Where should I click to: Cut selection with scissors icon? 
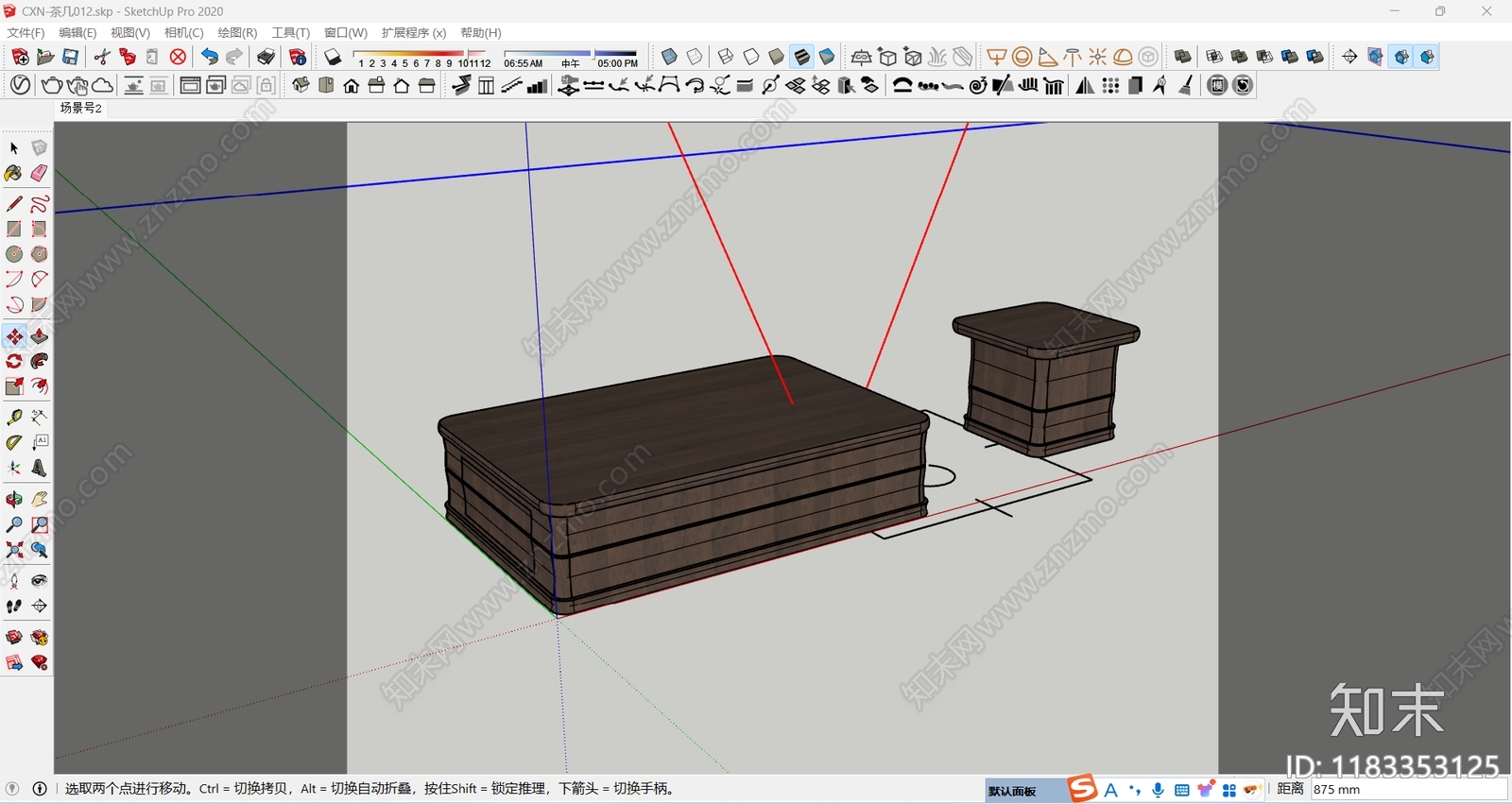click(x=102, y=57)
